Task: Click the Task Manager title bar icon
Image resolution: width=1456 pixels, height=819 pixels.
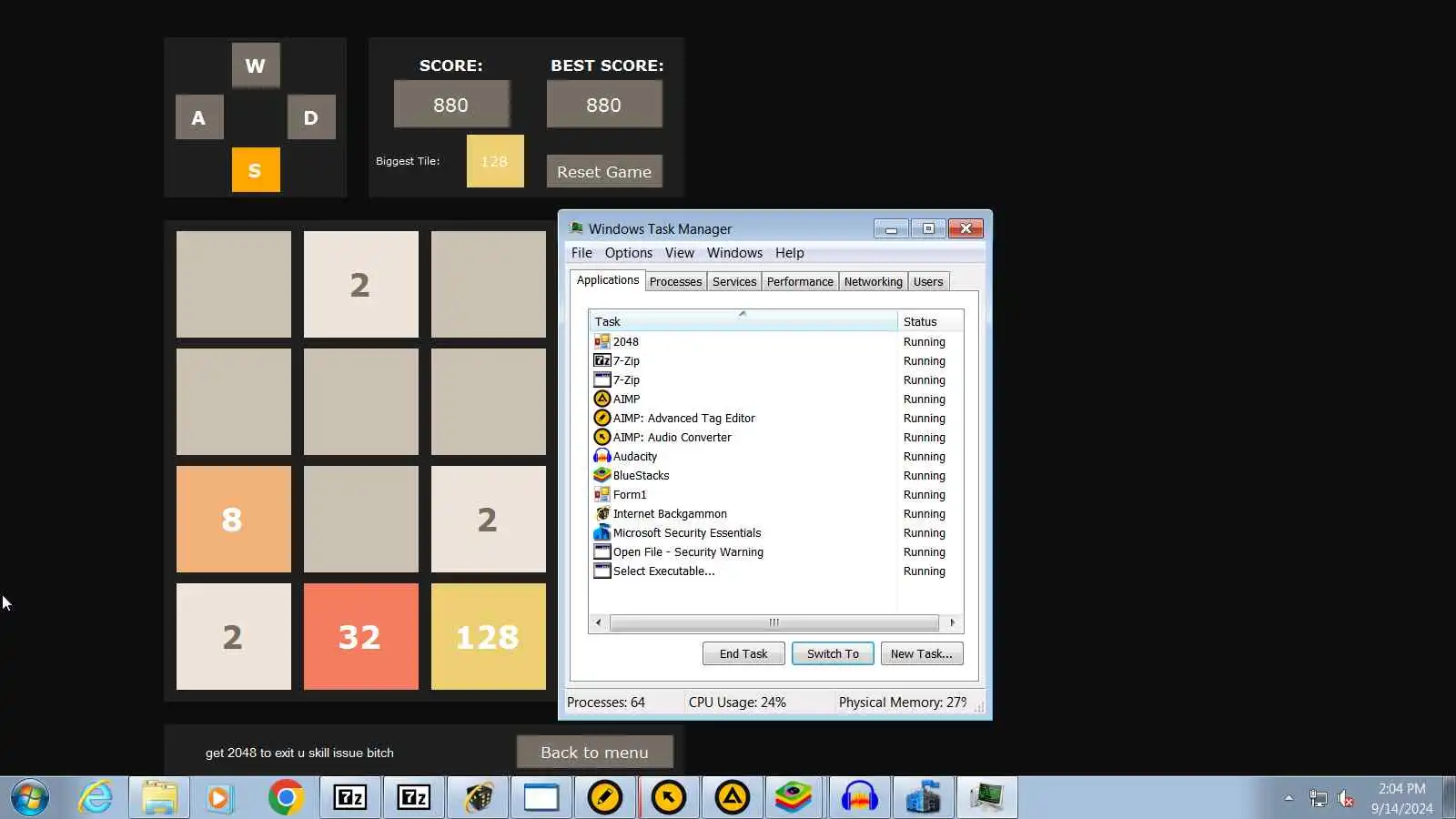Action: pyautogui.click(x=576, y=228)
